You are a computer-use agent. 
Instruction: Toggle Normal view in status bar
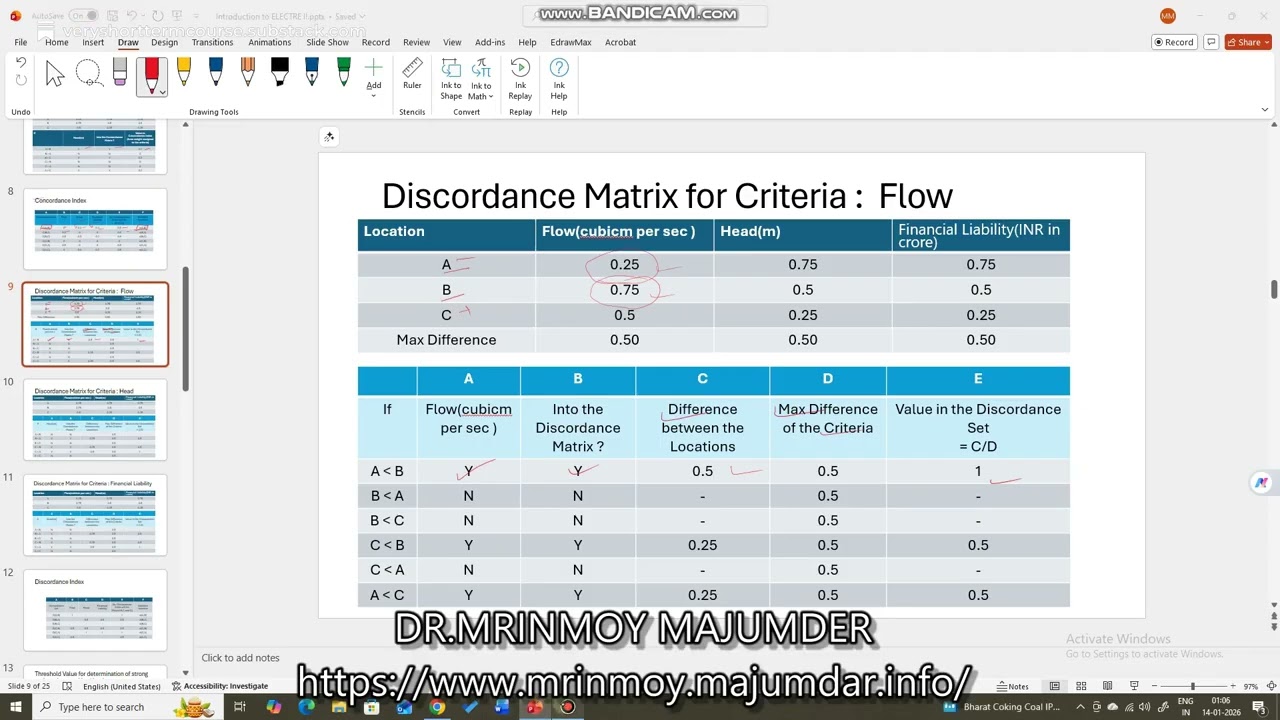point(1054,686)
